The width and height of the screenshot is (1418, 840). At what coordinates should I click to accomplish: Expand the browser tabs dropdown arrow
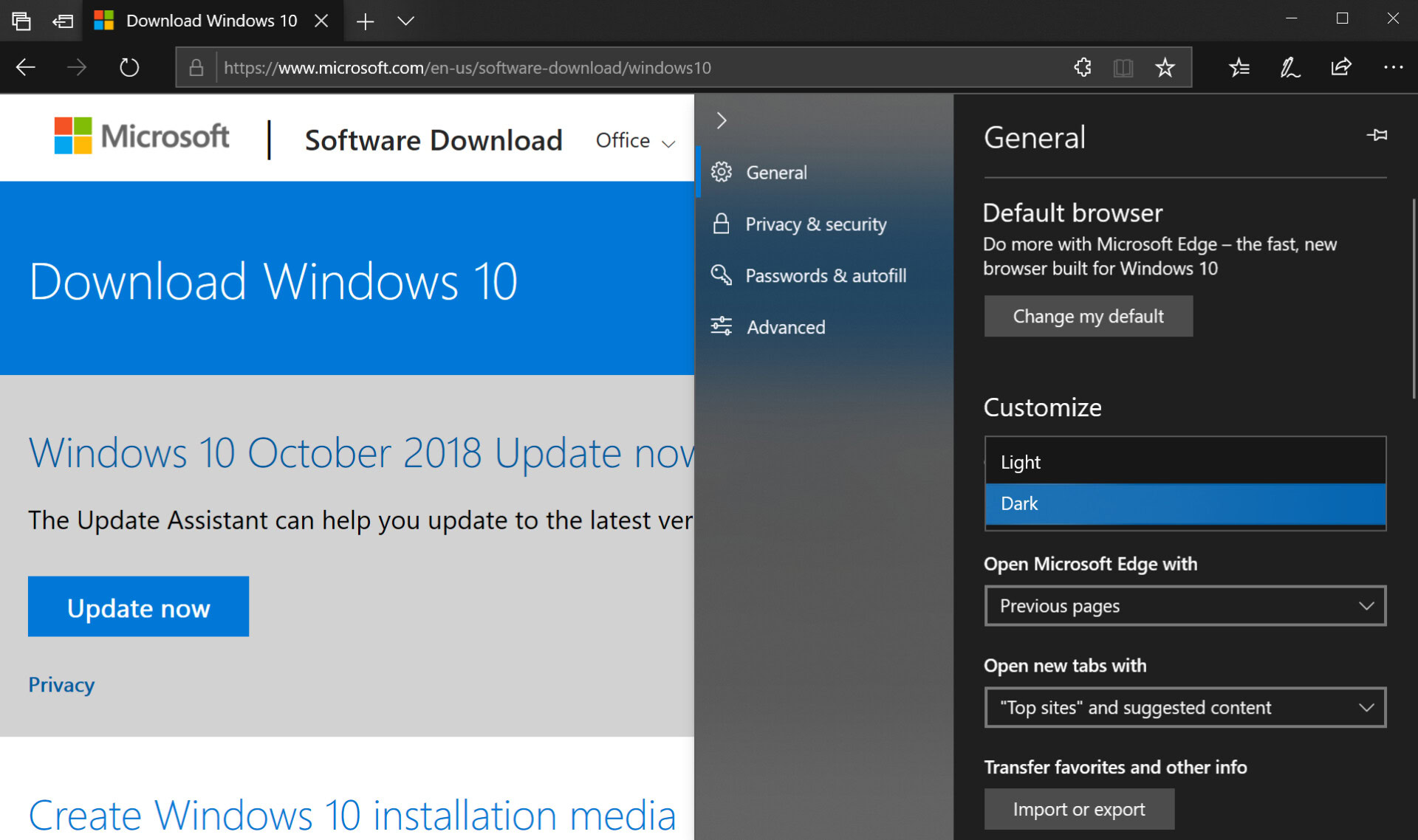(x=405, y=20)
